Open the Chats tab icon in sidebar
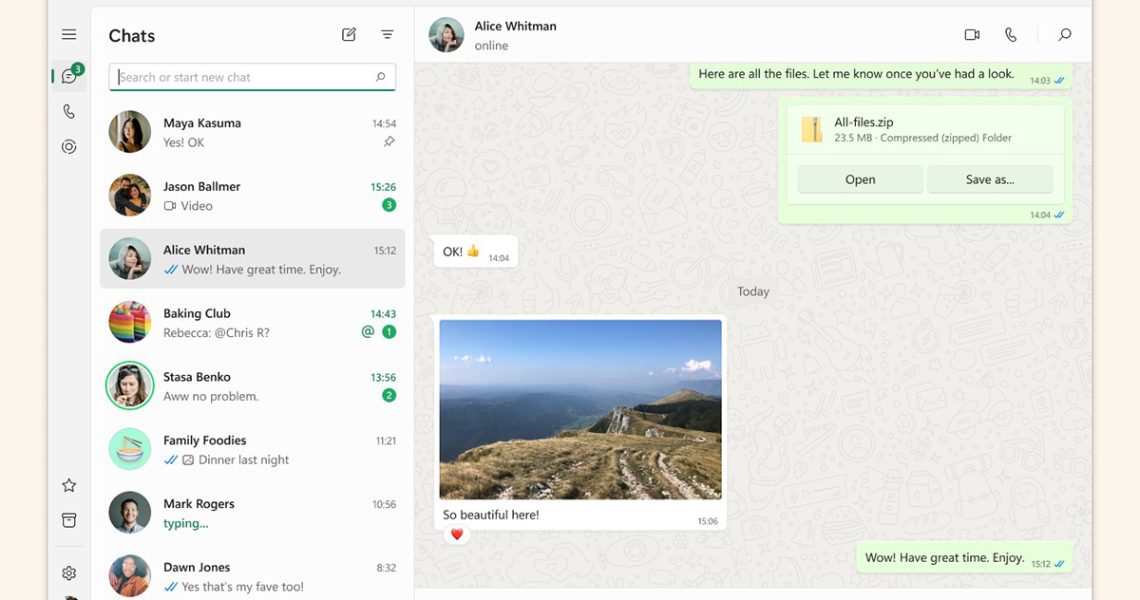 coord(69,76)
